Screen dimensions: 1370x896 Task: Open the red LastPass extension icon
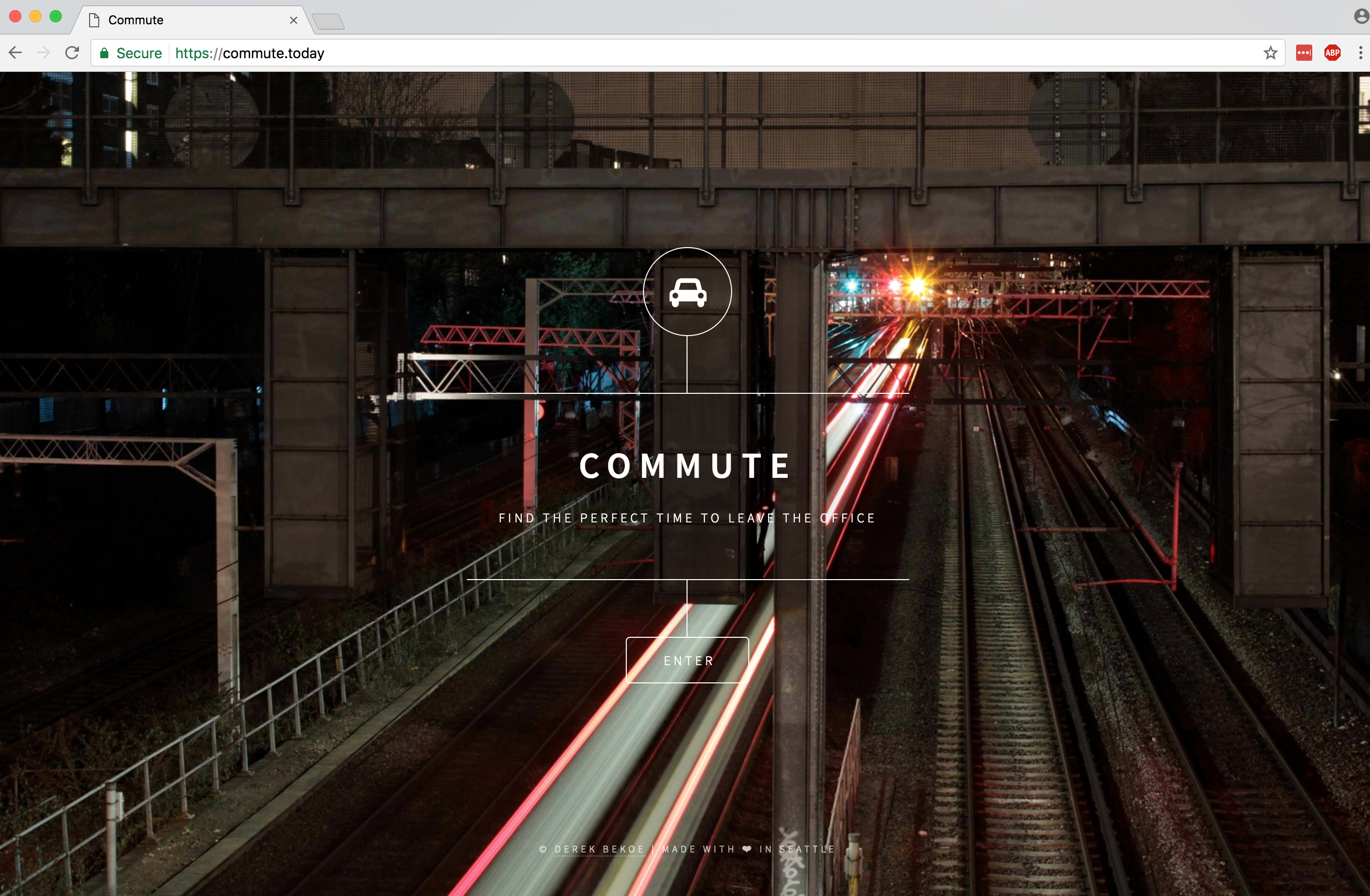coord(1304,53)
